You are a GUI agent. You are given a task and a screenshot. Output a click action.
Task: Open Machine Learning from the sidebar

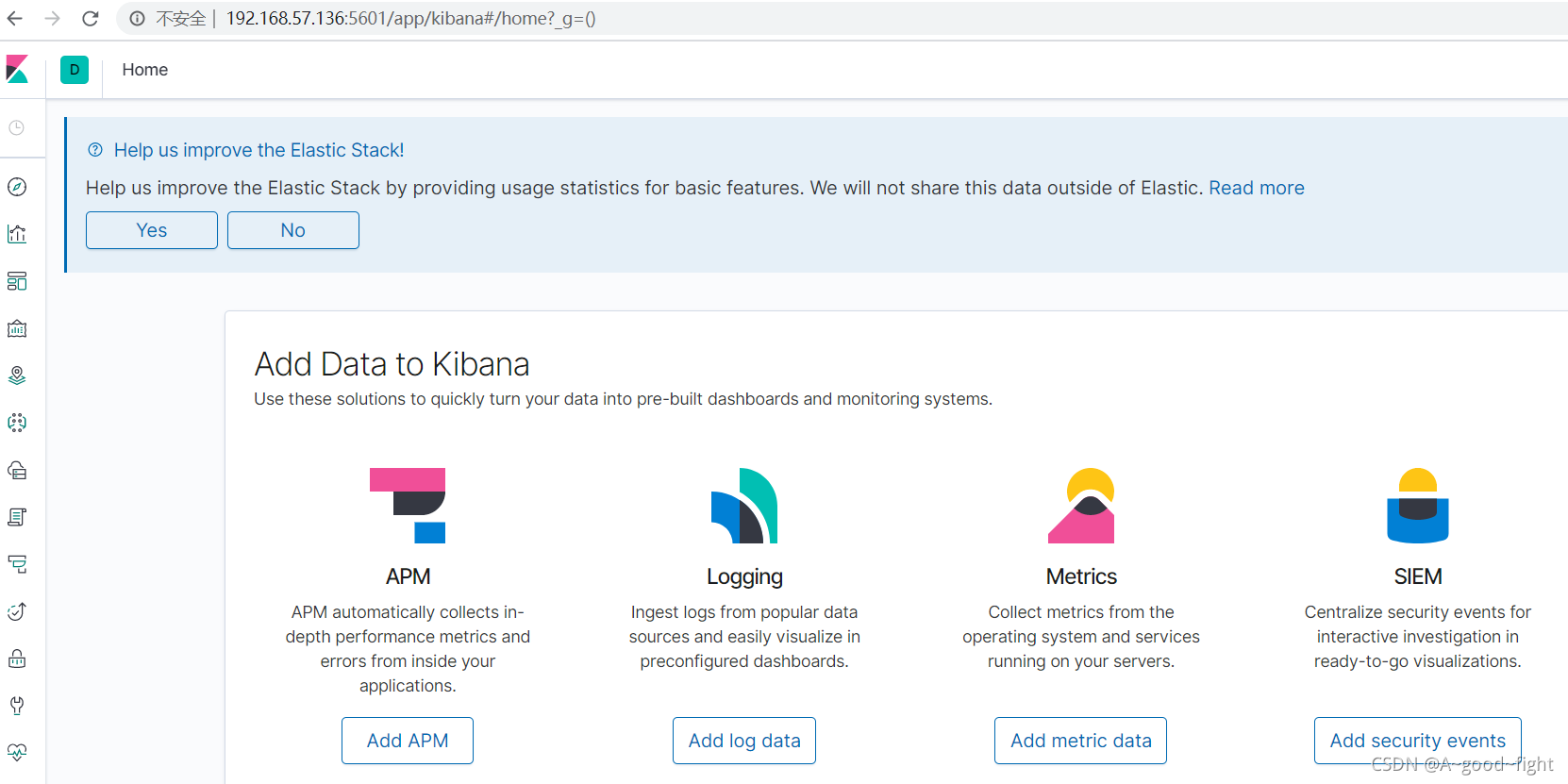(17, 423)
